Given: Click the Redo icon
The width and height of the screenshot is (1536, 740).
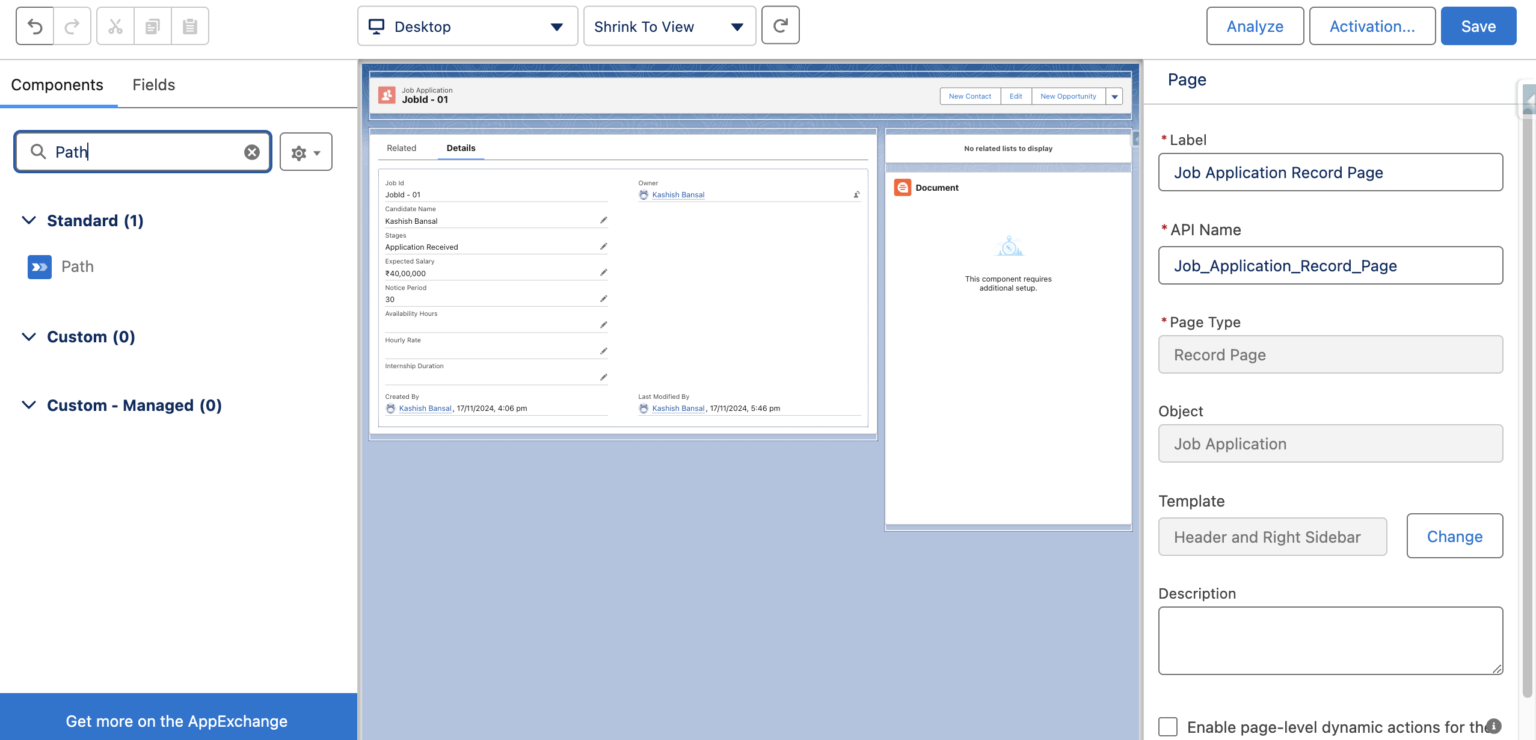Looking at the screenshot, I should [72, 26].
